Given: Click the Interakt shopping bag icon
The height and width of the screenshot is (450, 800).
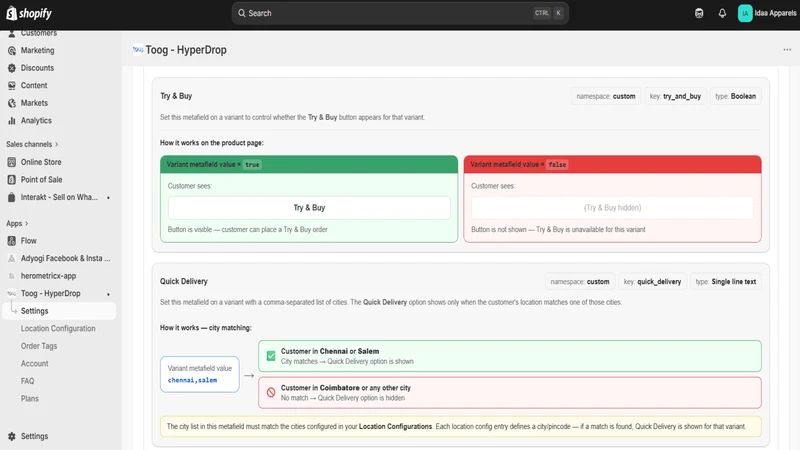Looking at the screenshot, I should point(12,197).
